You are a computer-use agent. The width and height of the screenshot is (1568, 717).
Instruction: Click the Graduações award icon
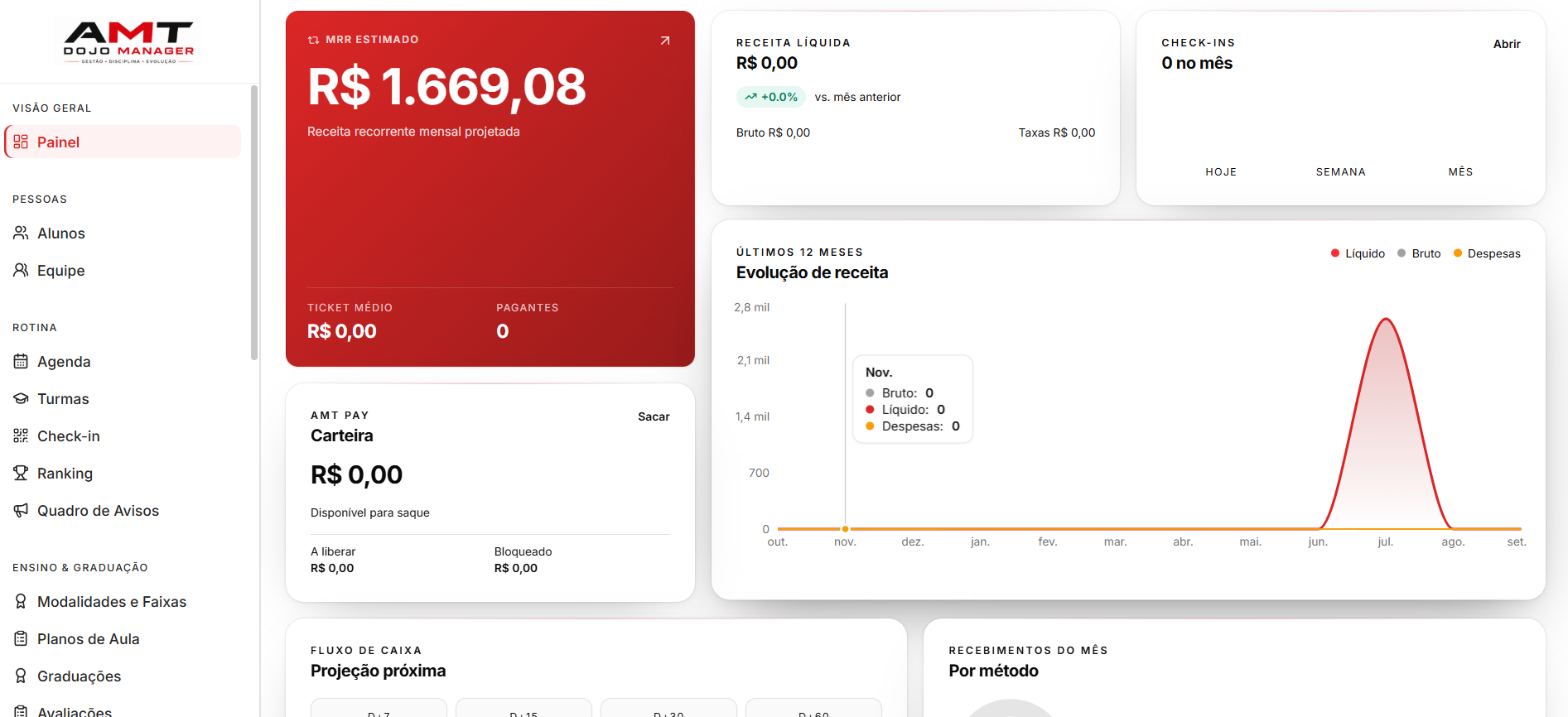tap(21, 676)
